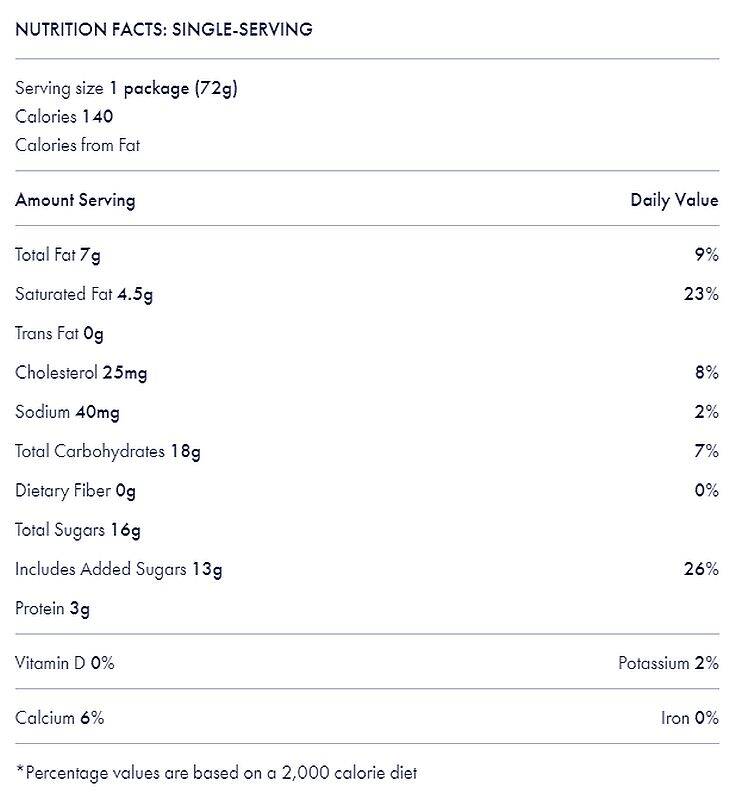
Task: Click the Nutrition Facts: Single-Serving heading
Action: tap(164, 29)
